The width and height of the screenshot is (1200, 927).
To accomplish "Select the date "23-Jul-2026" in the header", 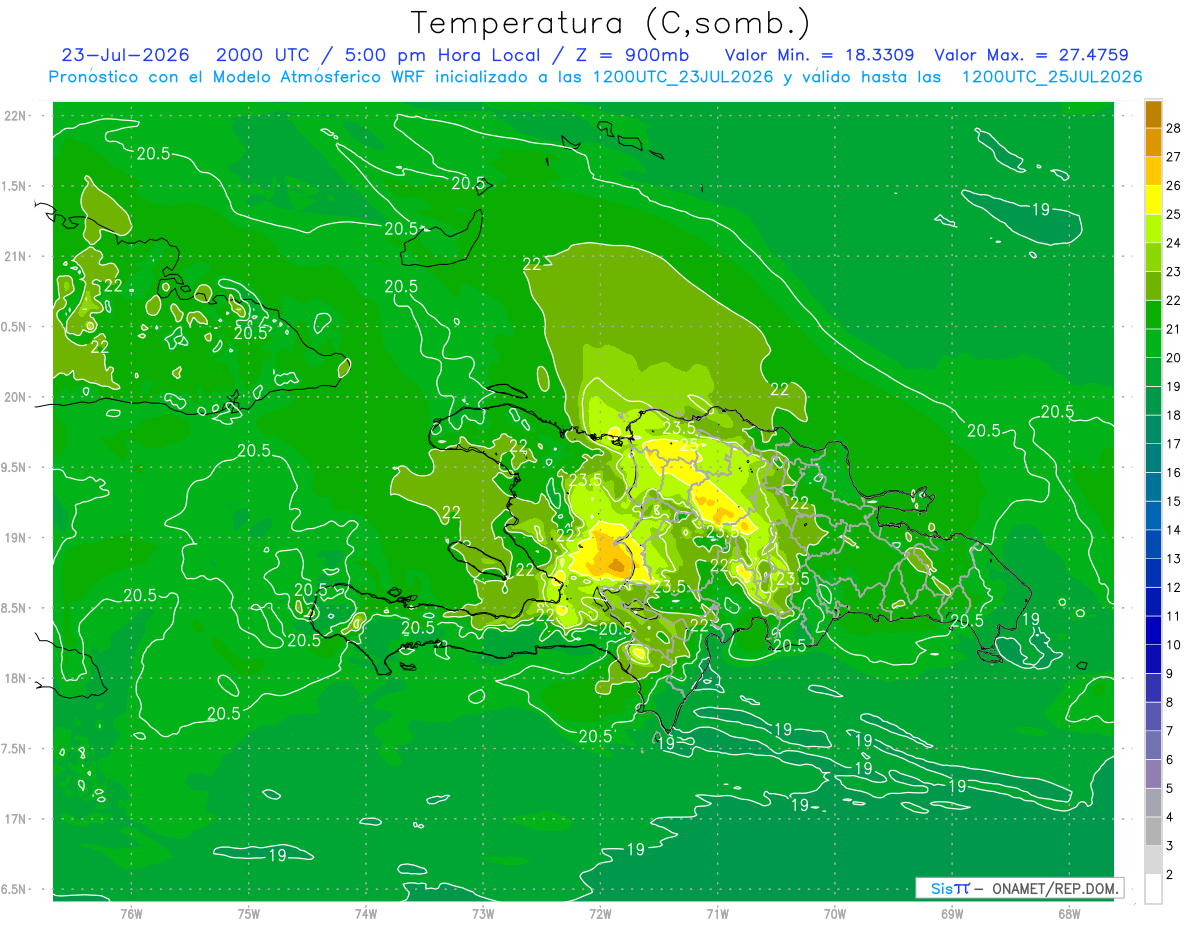I will click(125, 55).
